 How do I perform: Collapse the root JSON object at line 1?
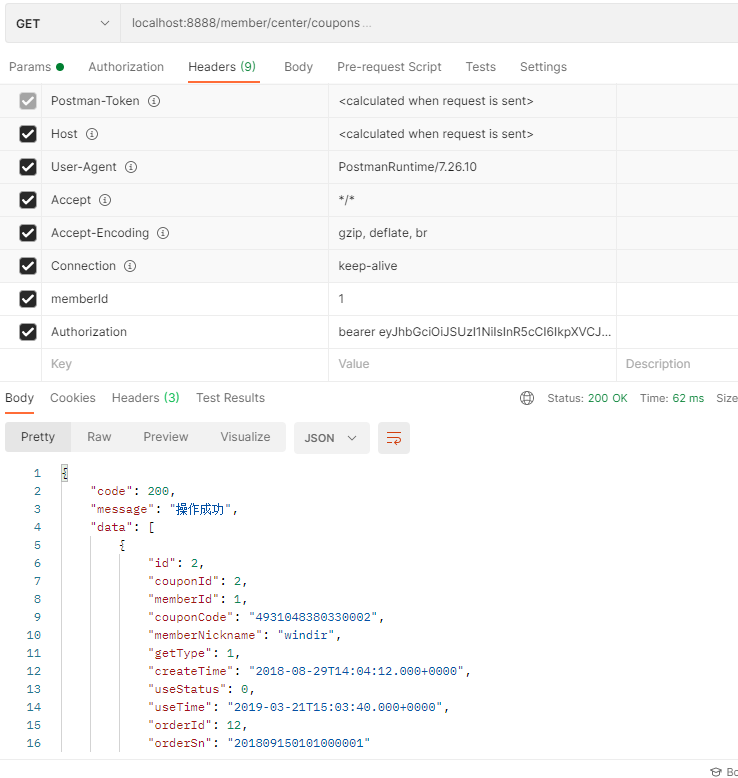pos(65,473)
